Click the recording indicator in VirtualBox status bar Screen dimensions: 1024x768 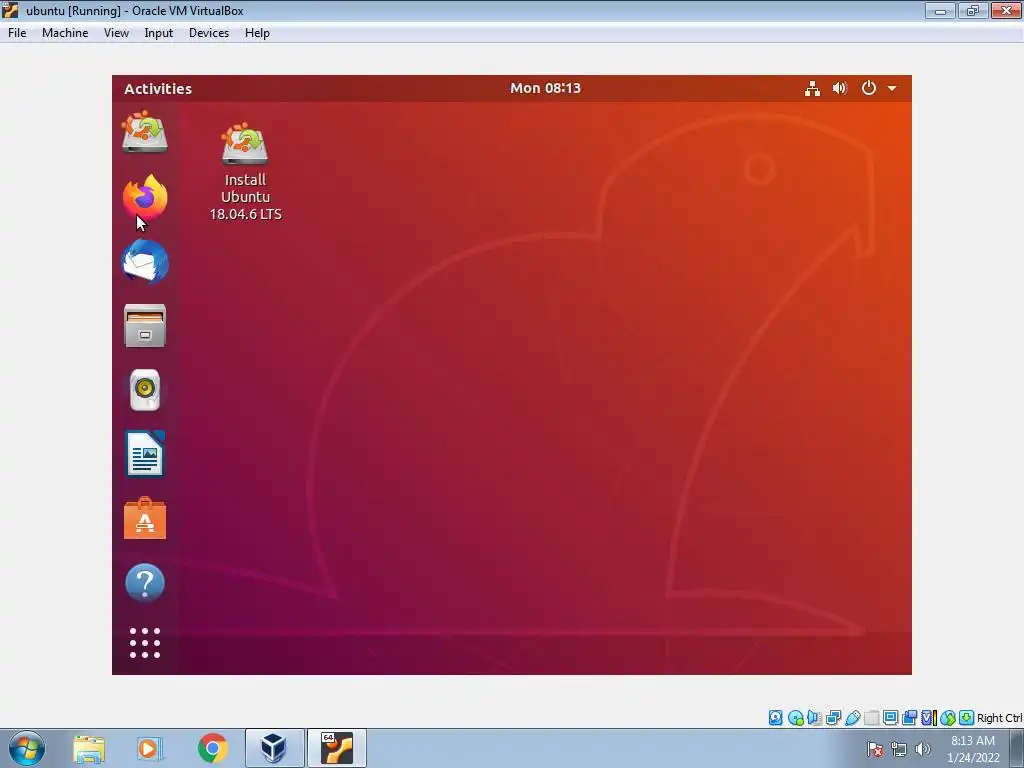pos(909,718)
